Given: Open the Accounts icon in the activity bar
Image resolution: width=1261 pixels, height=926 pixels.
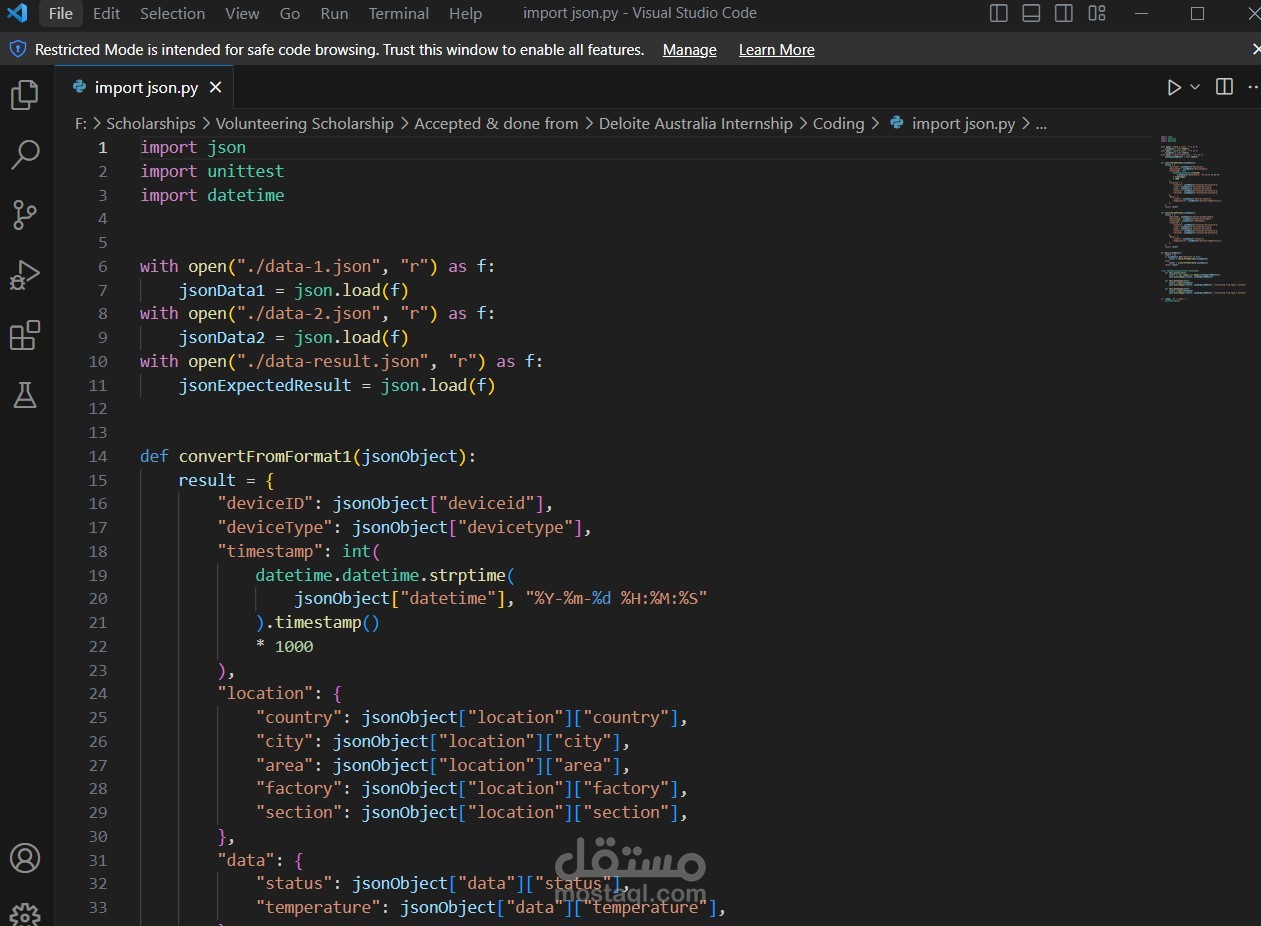Looking at the screenshot, I should 24,858.
